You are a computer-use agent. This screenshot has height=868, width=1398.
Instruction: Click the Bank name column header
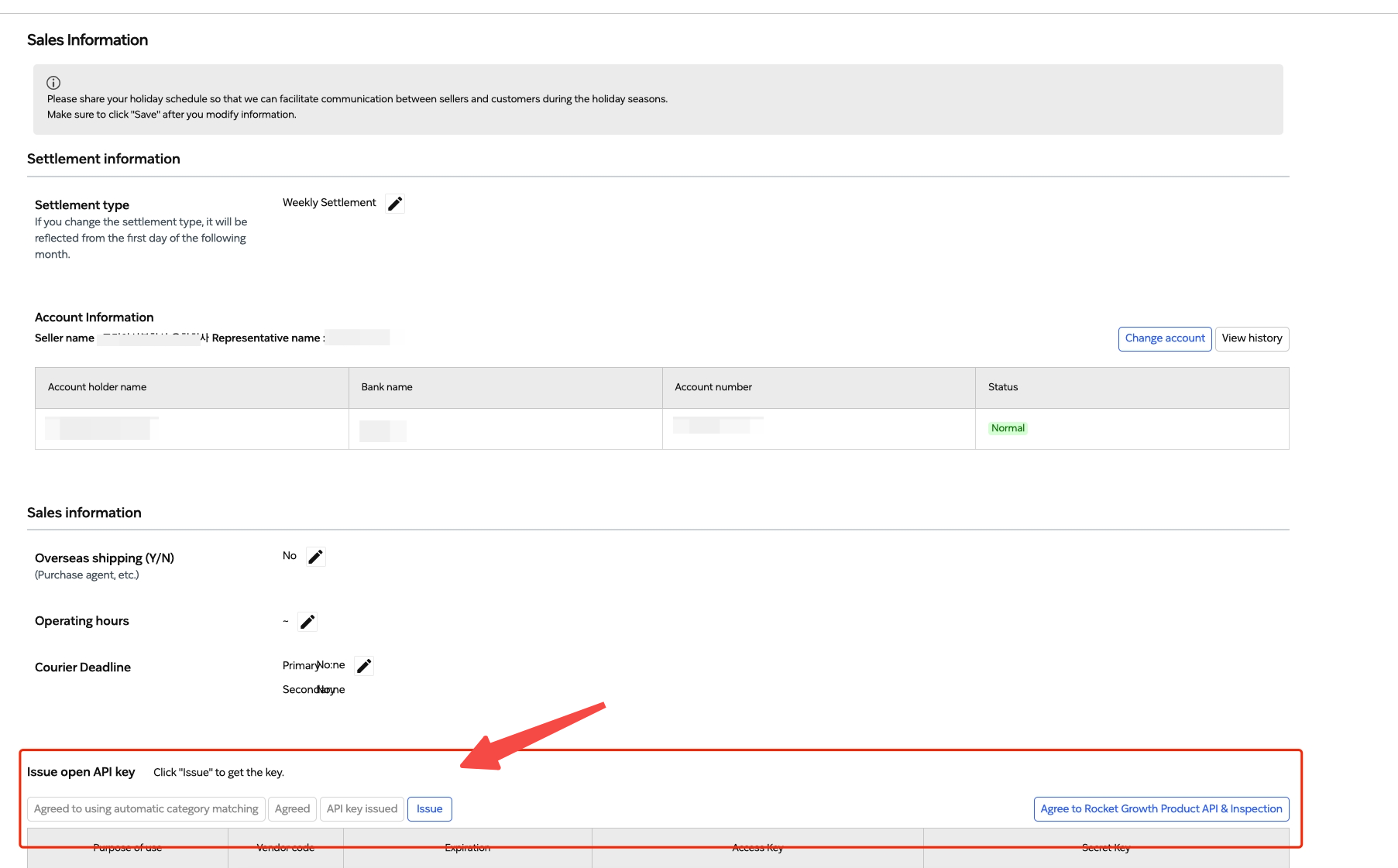click(x=387, y=387)
